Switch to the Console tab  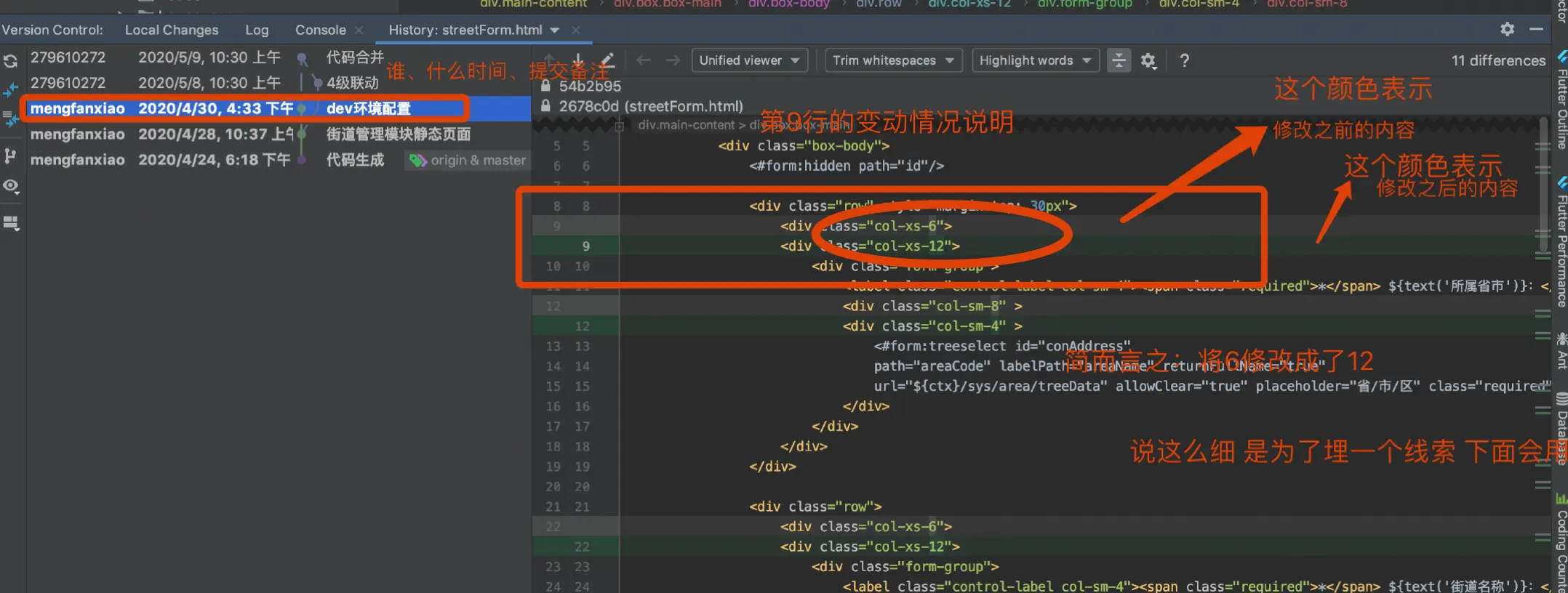pyautogui.click(x=321, y=30)
